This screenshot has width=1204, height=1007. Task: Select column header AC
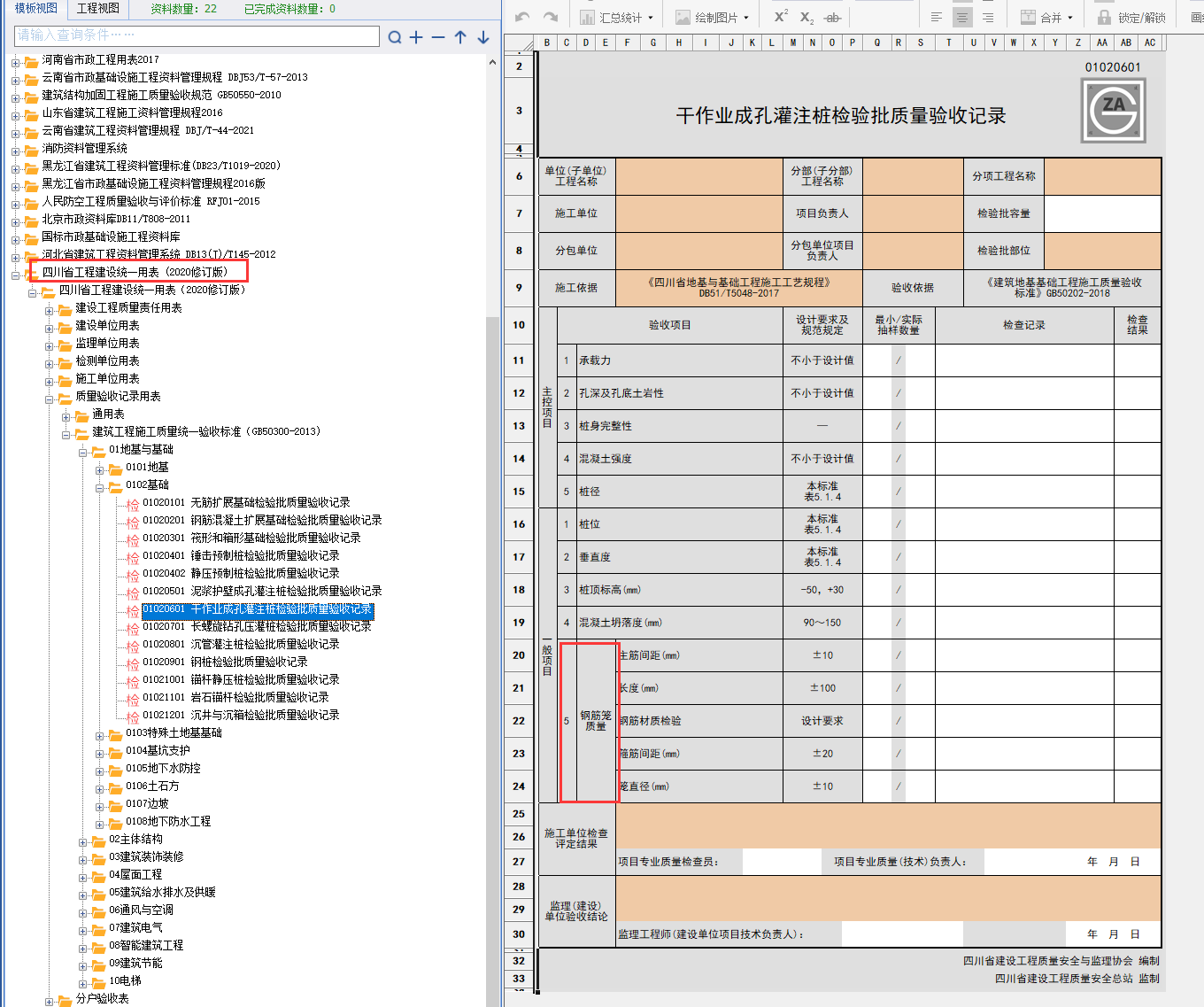point(1150,43)
